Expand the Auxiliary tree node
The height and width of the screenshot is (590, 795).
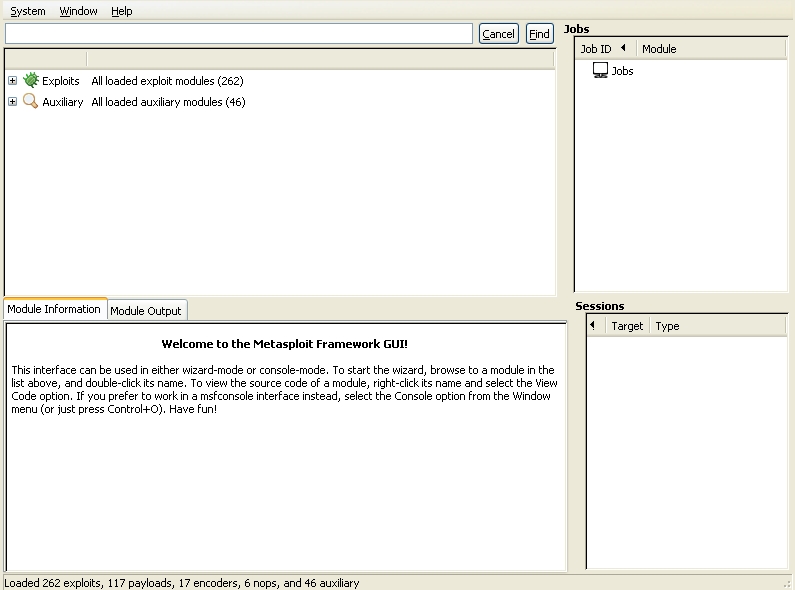13,102
